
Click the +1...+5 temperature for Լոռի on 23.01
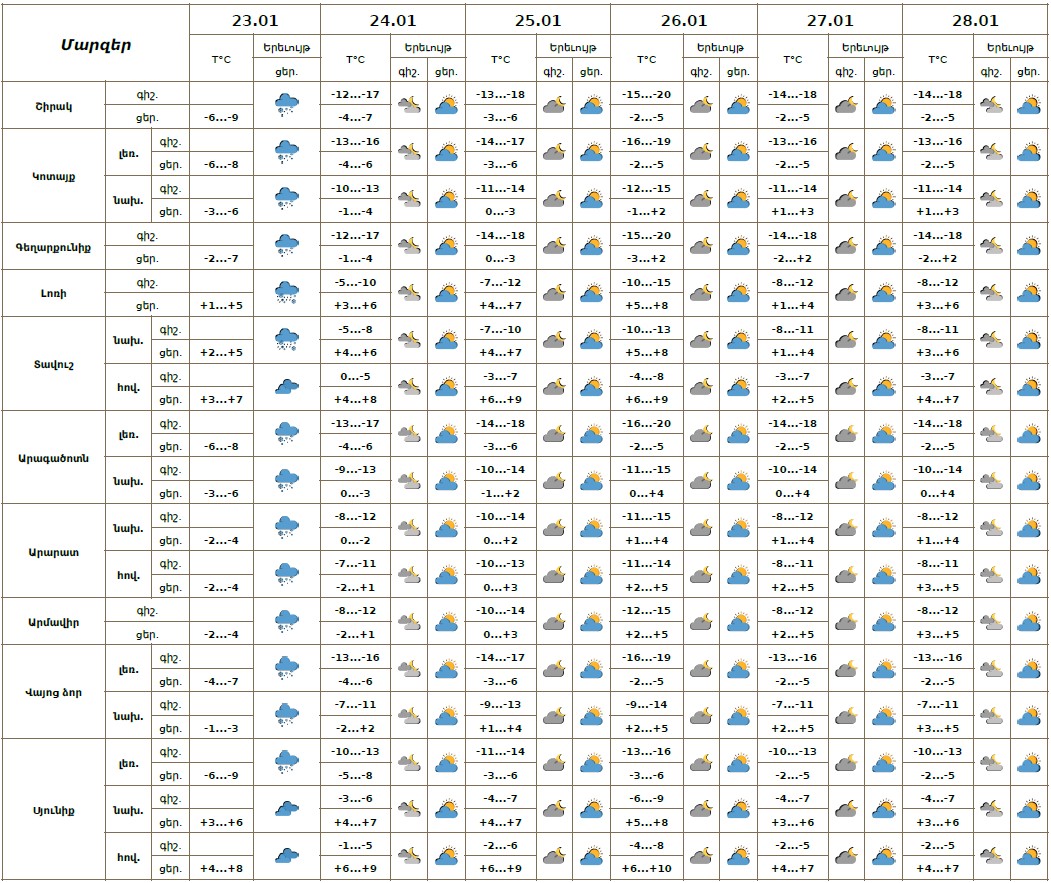[x=221, y=305]
